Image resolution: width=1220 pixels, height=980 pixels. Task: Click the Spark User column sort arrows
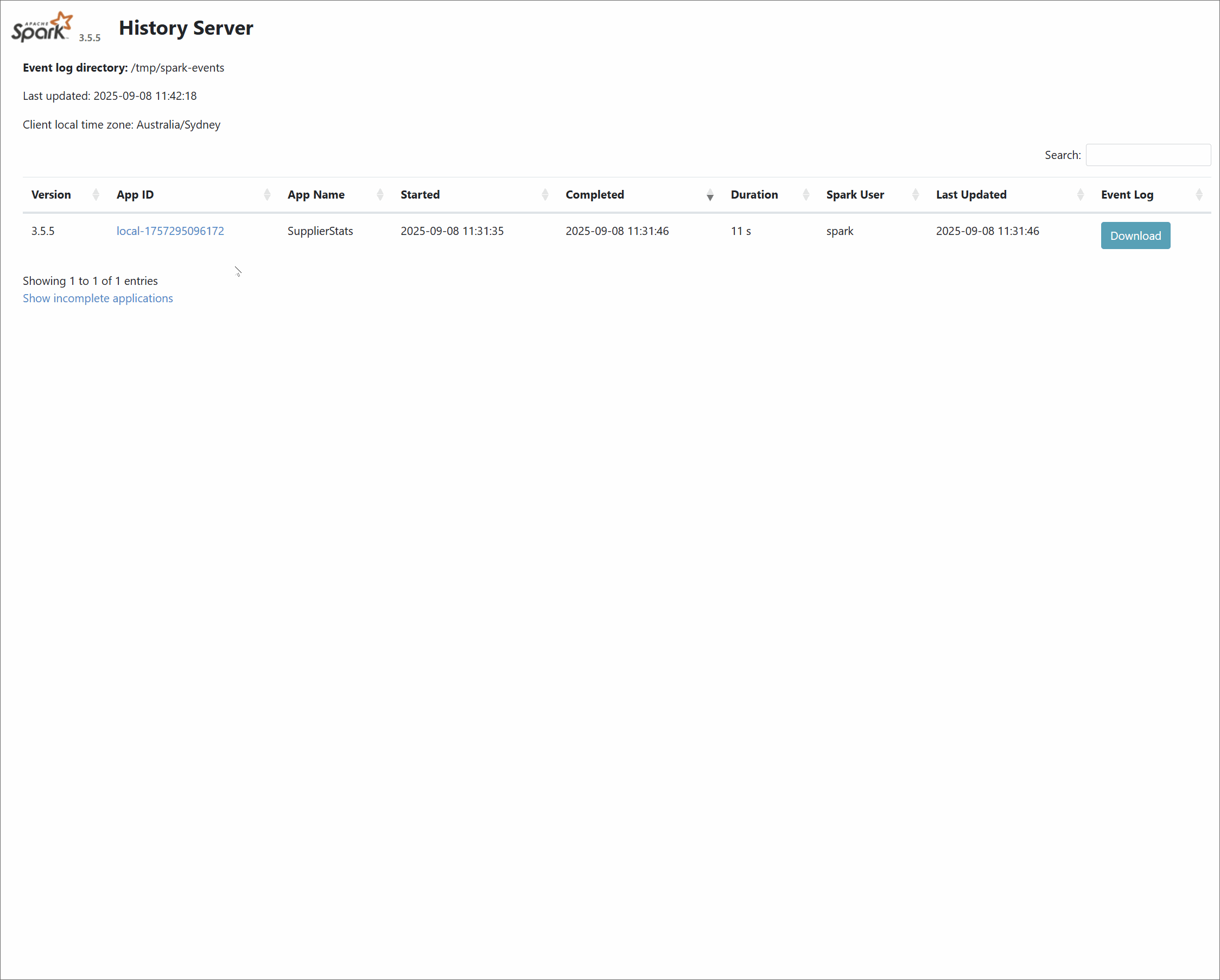click(x=915, y=195)
